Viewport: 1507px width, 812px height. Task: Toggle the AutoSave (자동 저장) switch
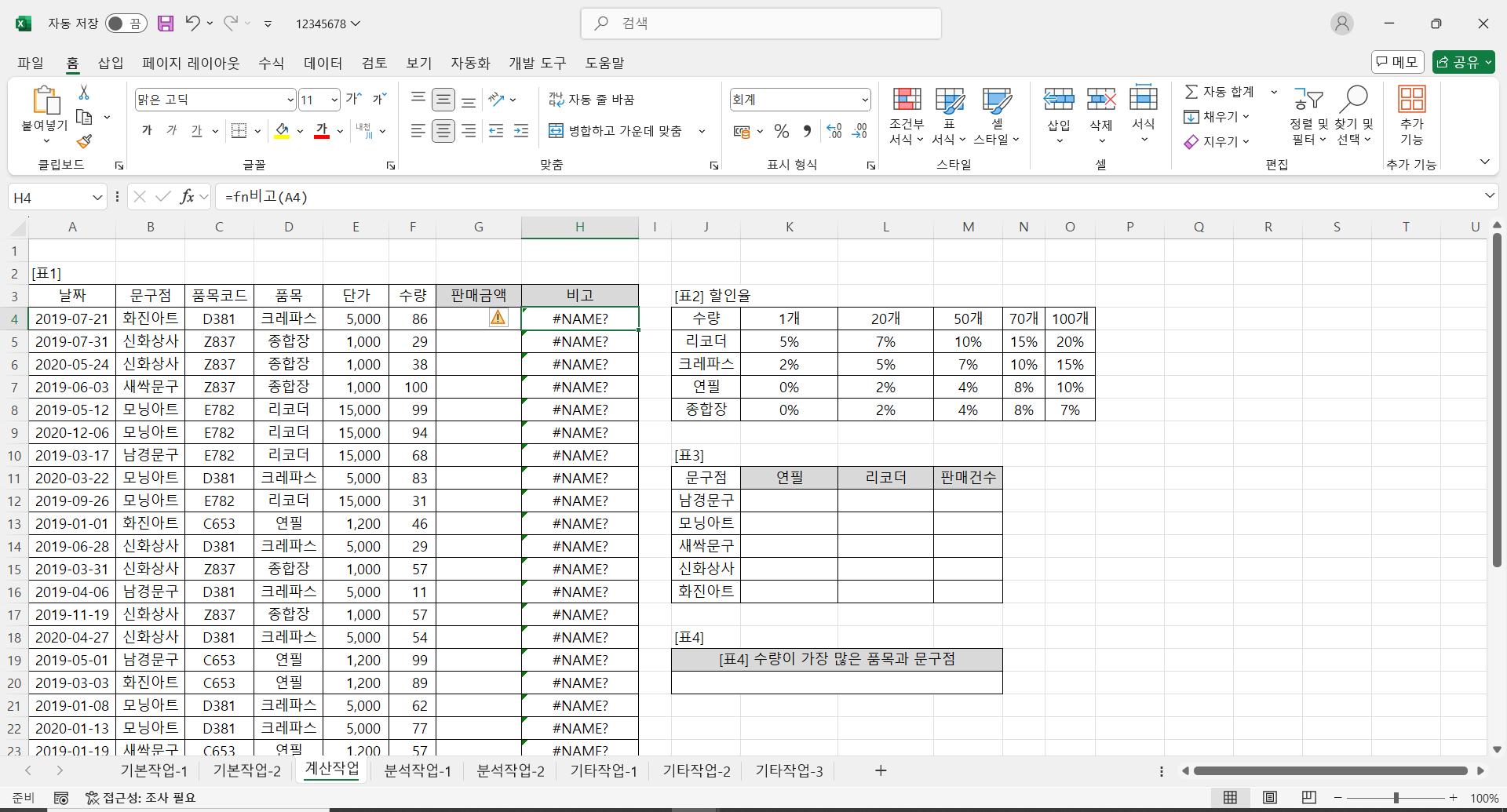[x=126, y=24]
